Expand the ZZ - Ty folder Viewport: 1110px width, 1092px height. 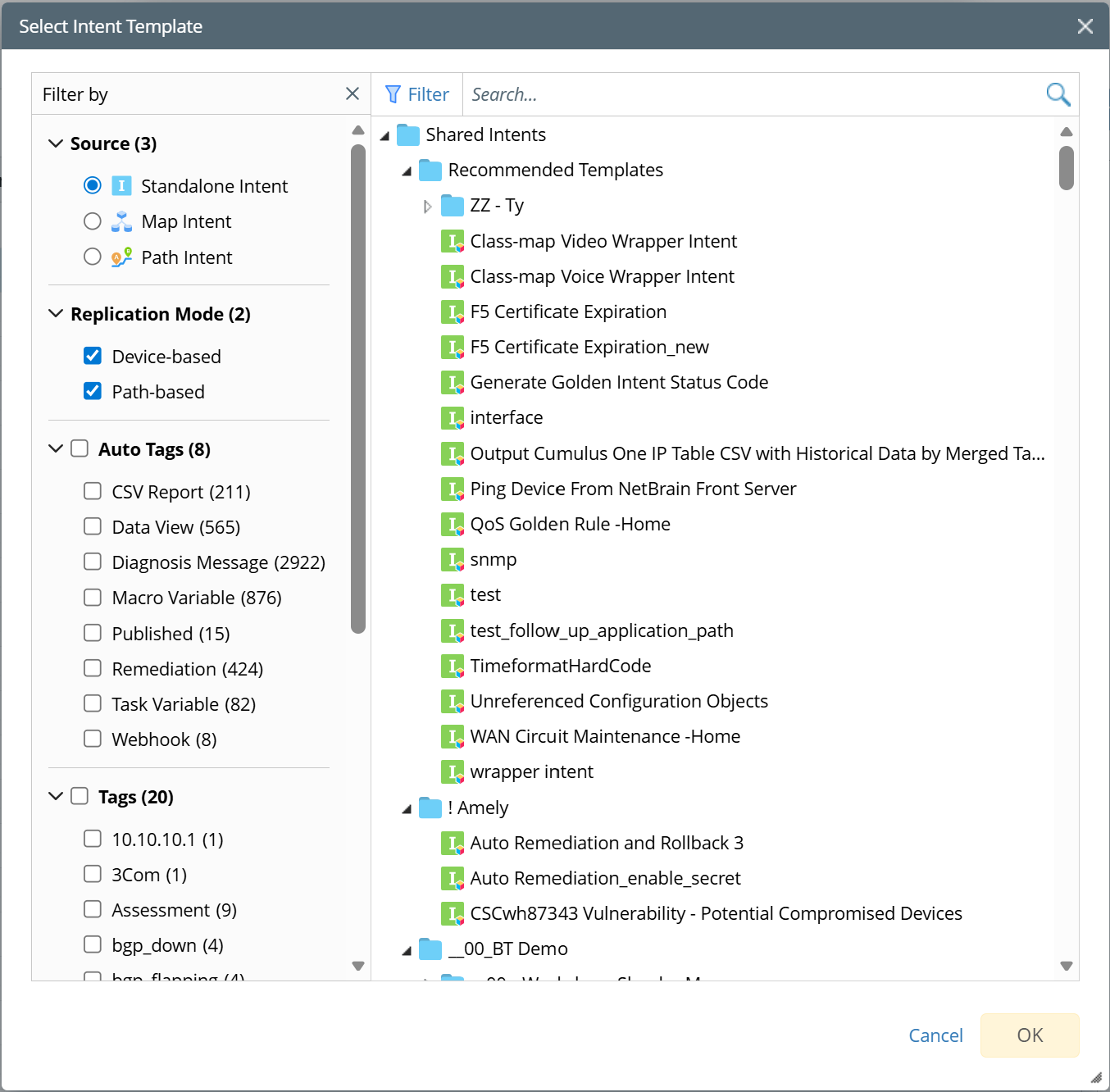[x=427, y=207]
